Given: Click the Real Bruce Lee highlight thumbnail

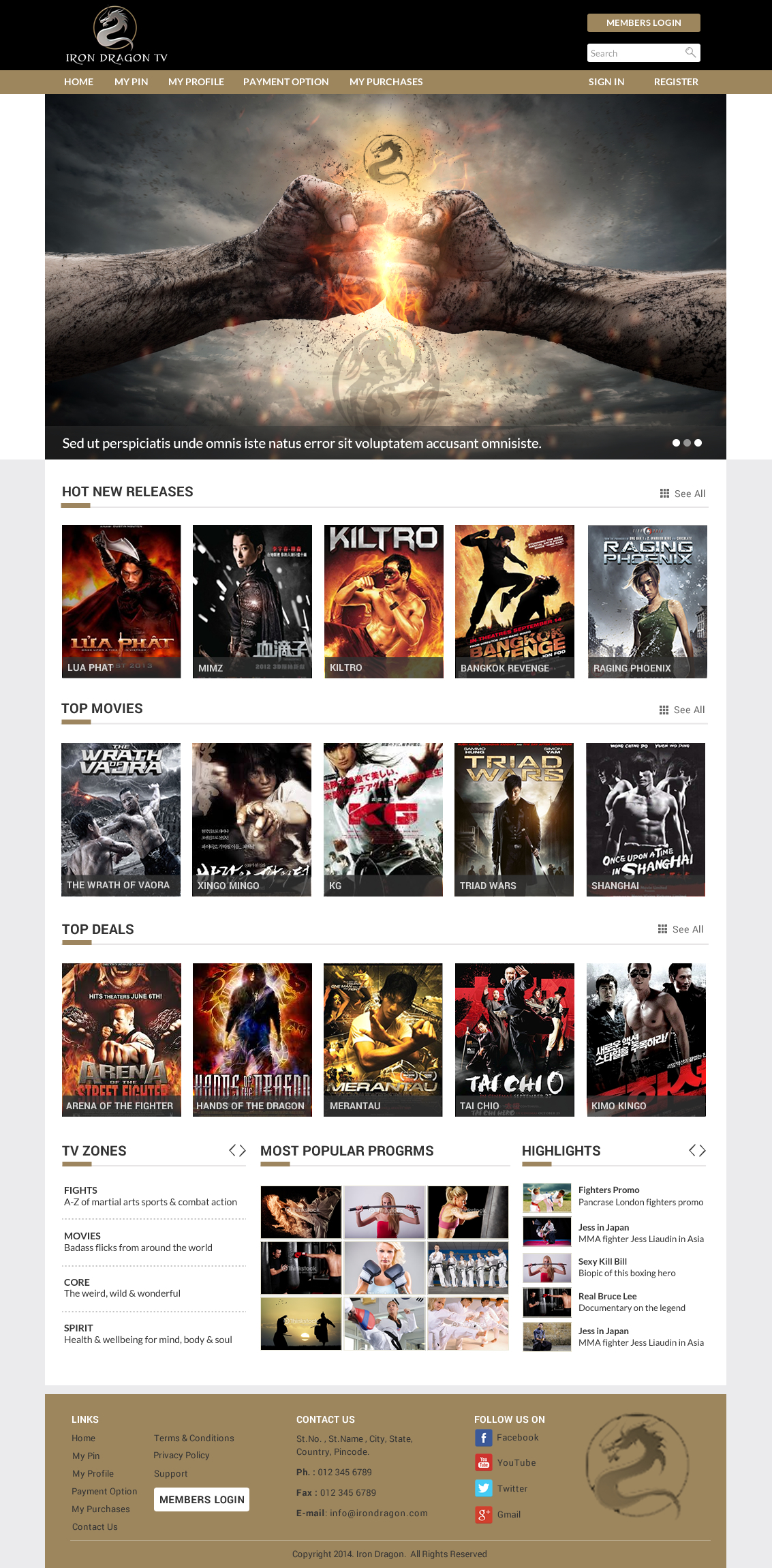Looking at the screenshot, I should click(547, 1302).
